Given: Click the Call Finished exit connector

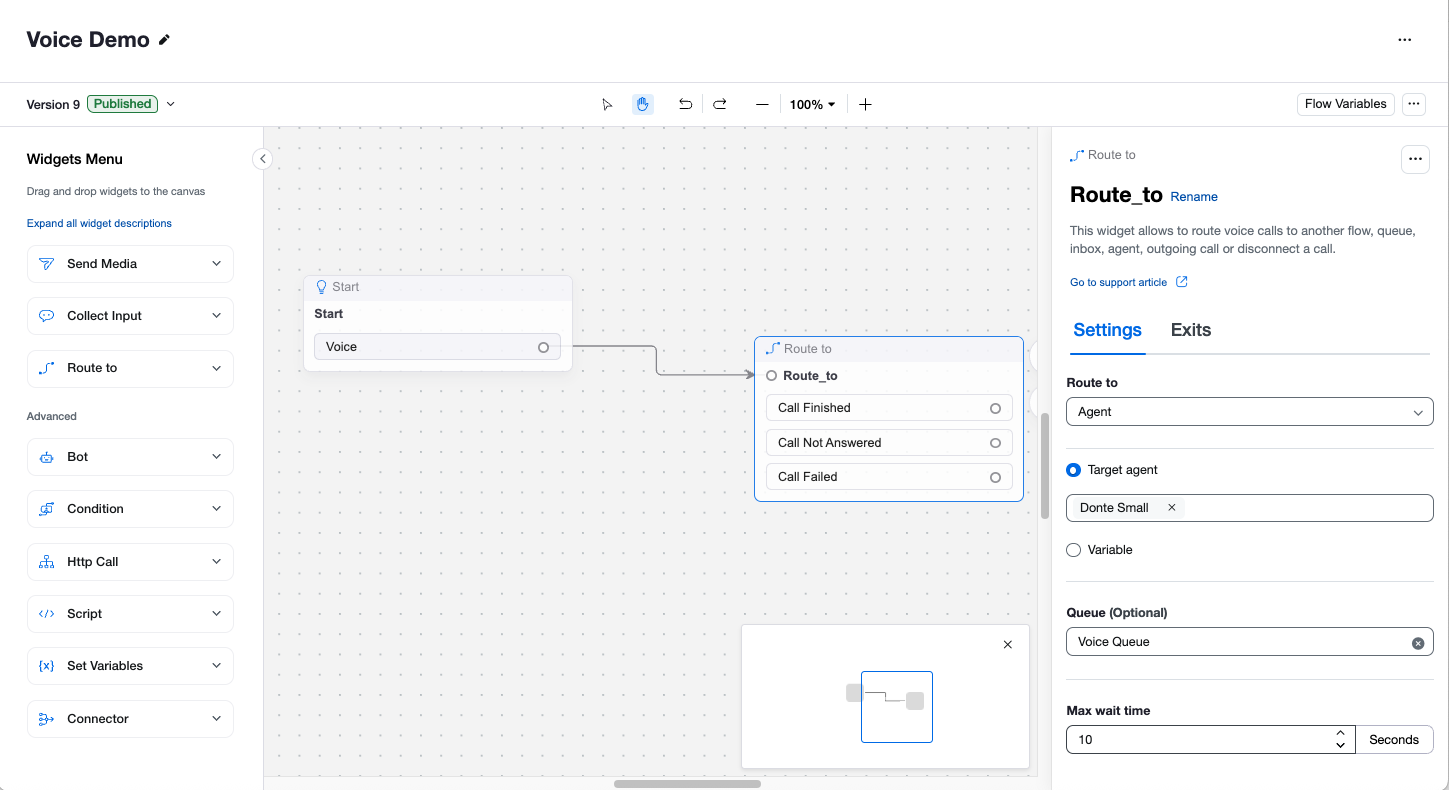Looking at the screenshot, I should (995, 408).
